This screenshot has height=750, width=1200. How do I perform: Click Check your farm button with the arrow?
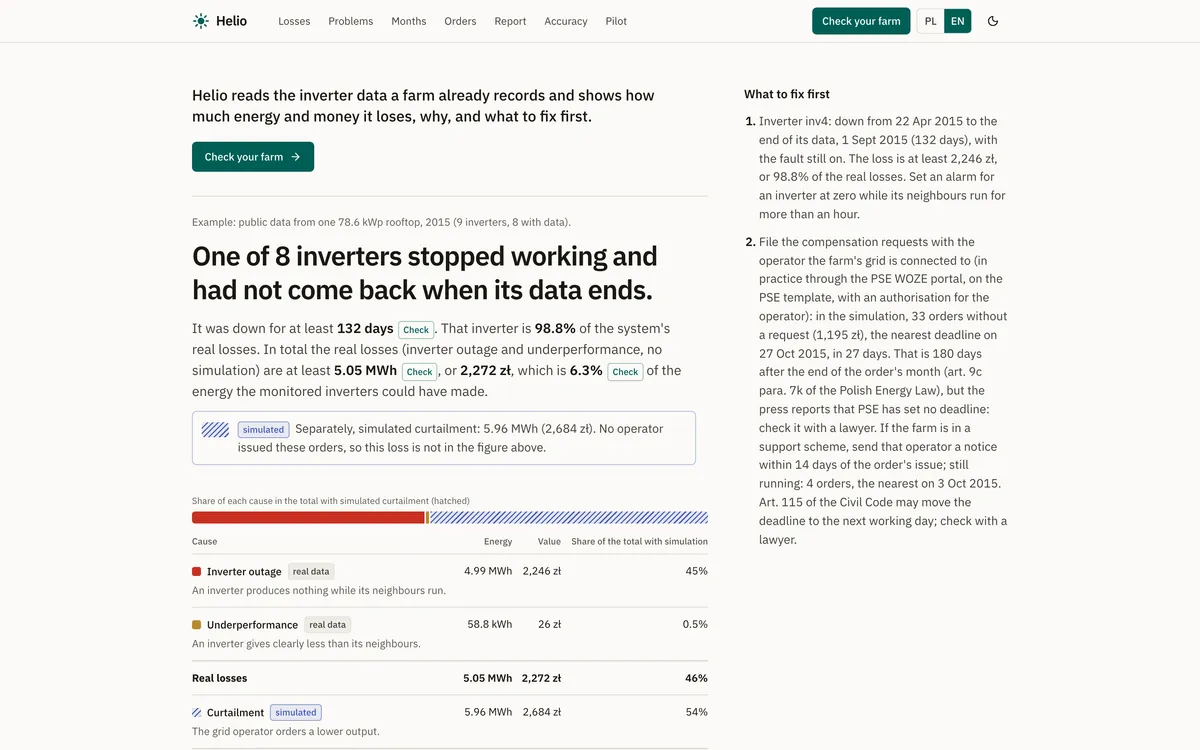tap(253, 157)
